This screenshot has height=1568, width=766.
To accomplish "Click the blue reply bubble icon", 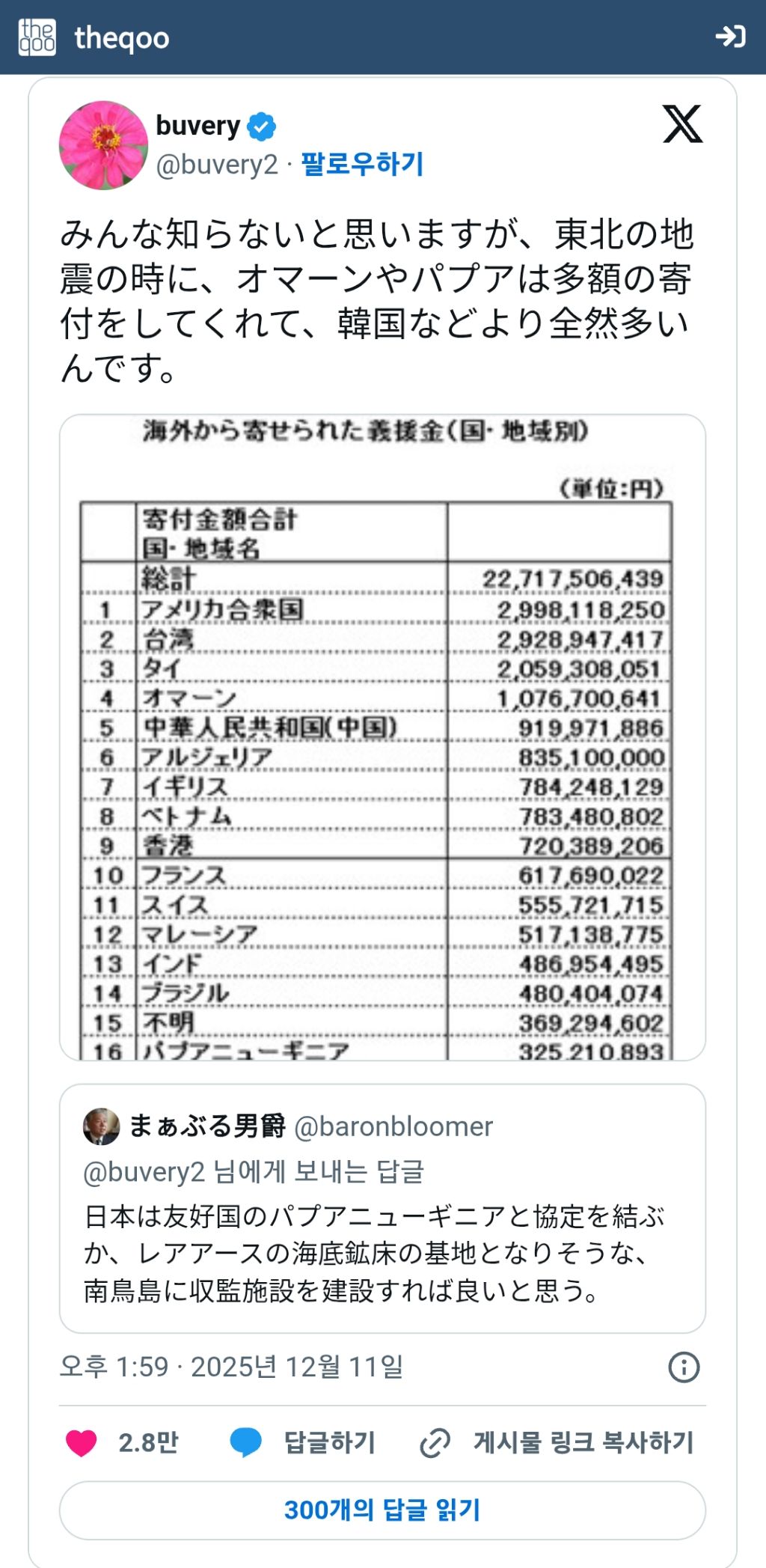I will coord(245,1442).
